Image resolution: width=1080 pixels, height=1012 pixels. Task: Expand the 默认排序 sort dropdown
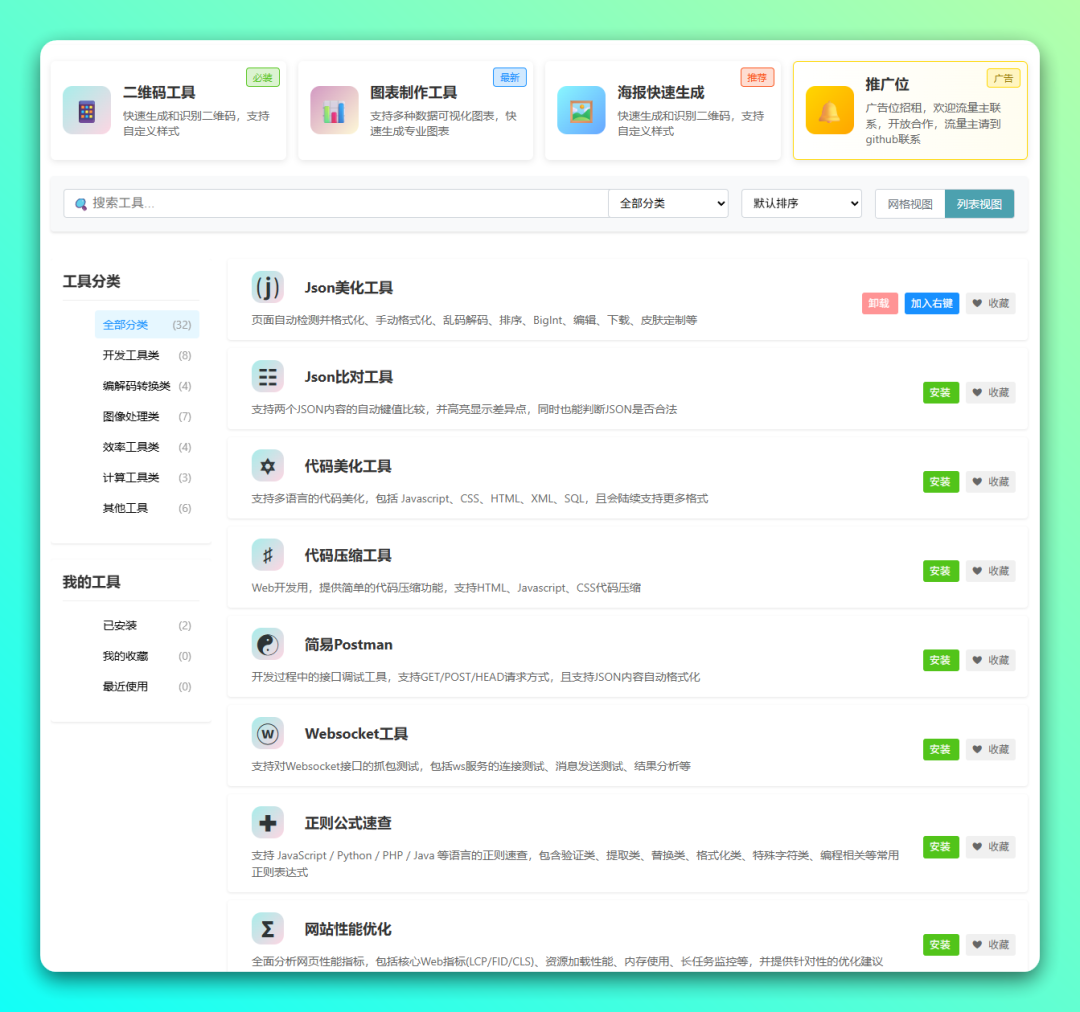(x=801, y=204)
